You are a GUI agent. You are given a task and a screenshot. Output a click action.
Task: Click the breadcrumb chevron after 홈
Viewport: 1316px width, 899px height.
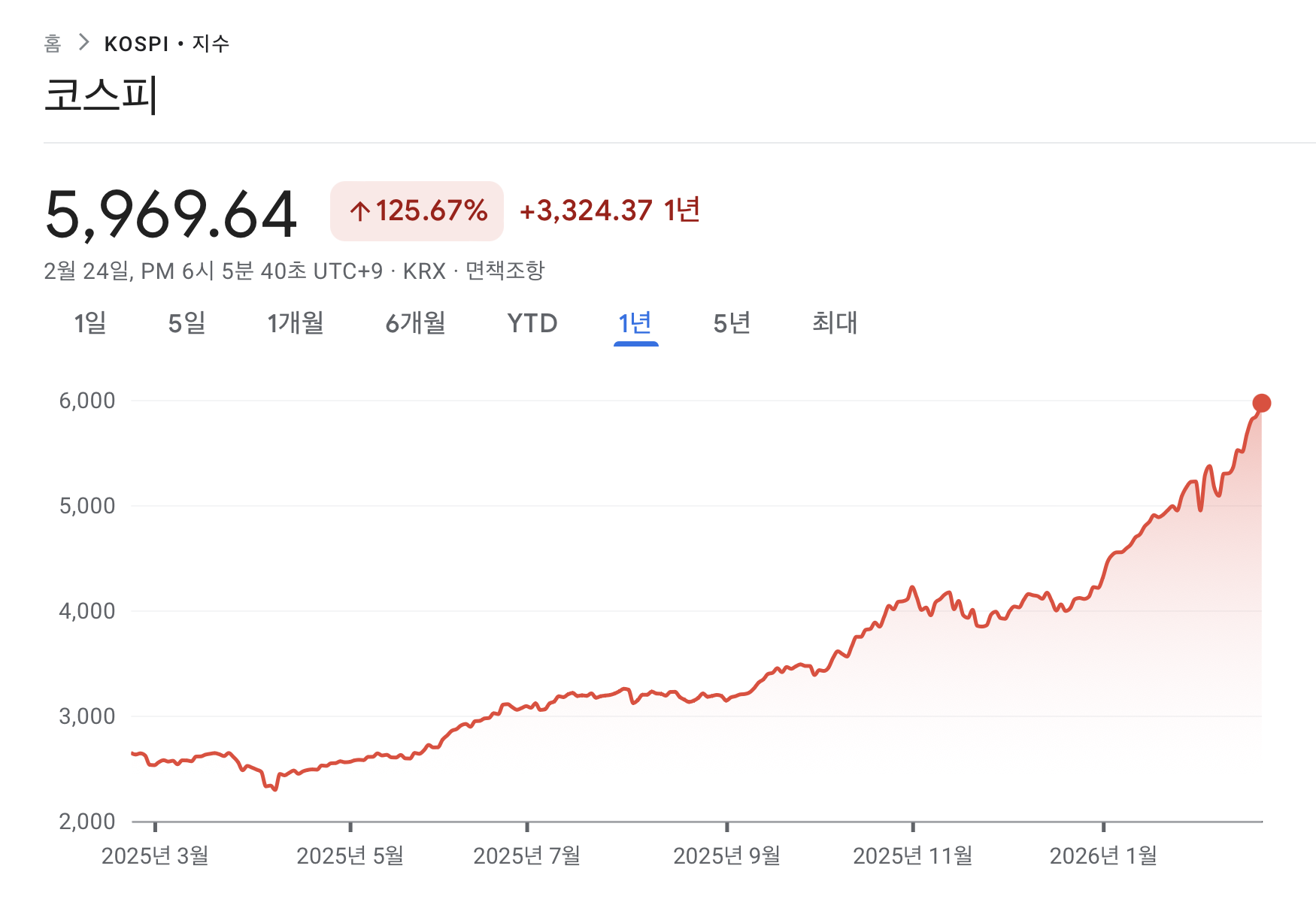[x=83, y=43]
